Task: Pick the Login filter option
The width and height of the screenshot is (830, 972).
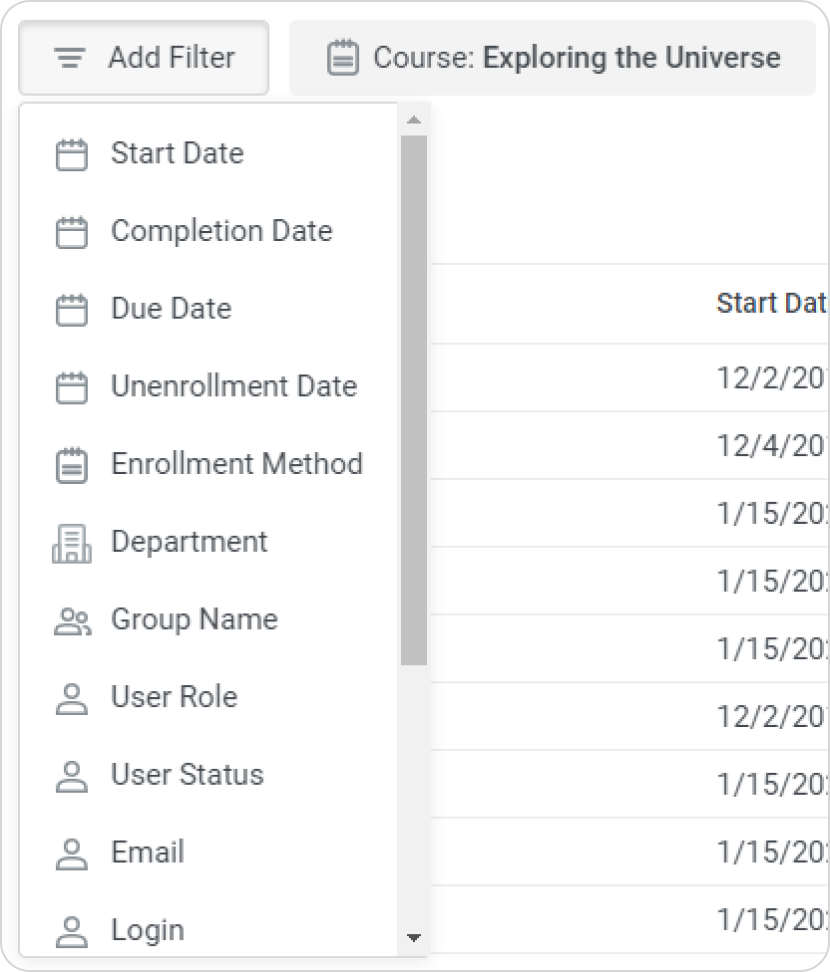Action: click(148, 930)
